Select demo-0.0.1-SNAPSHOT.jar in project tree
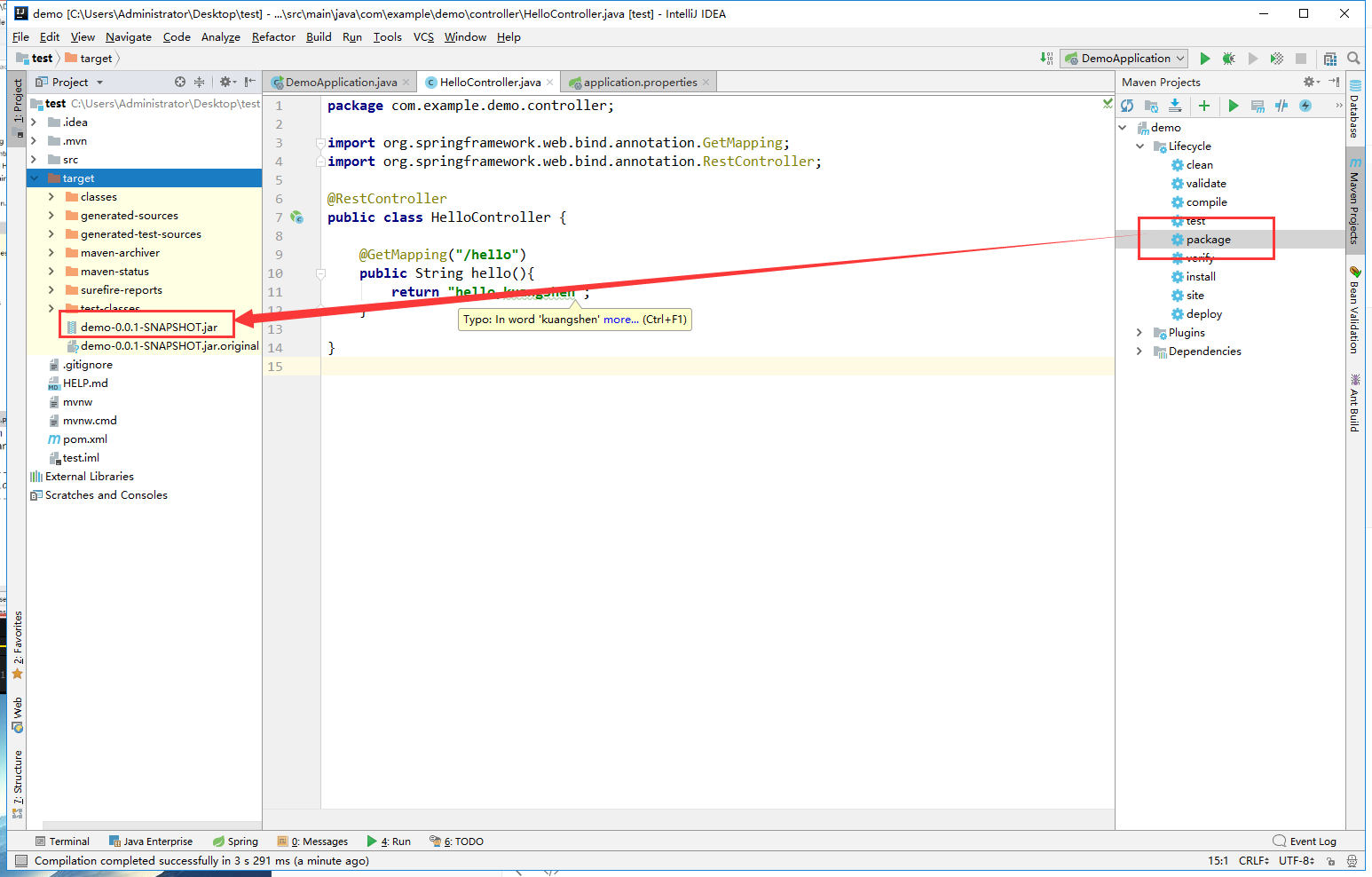Screen dimensions: 1372x877 [x=148, y=328]
